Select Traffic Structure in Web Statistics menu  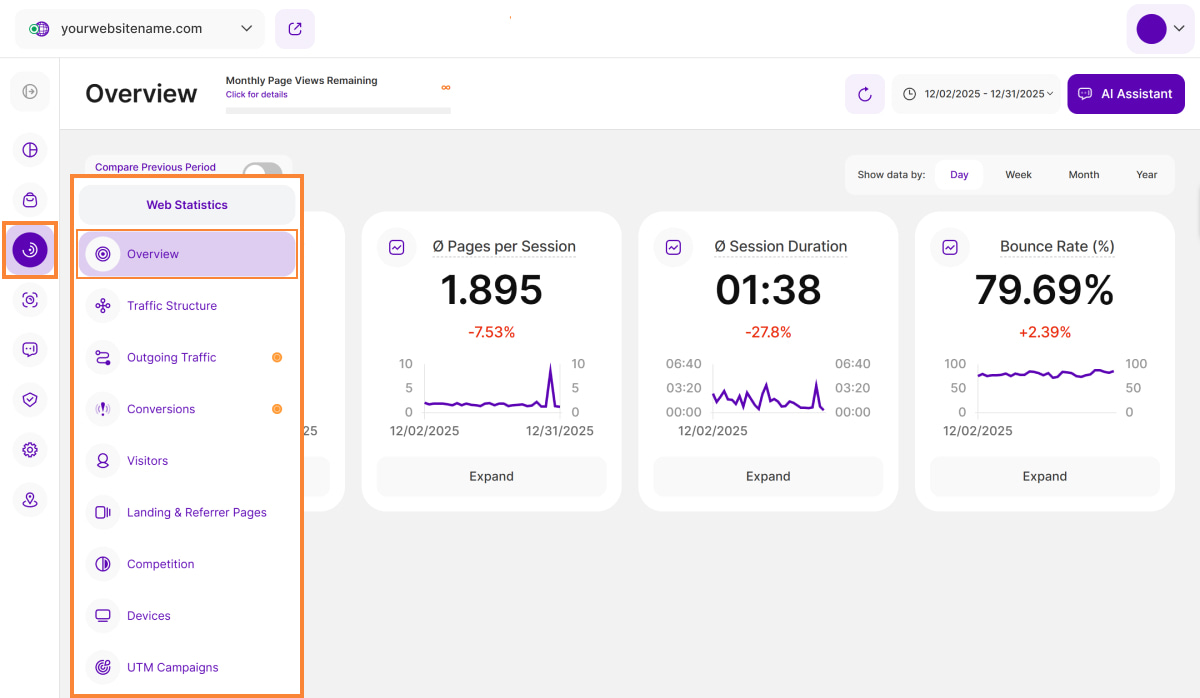click(x=172, y=306)
